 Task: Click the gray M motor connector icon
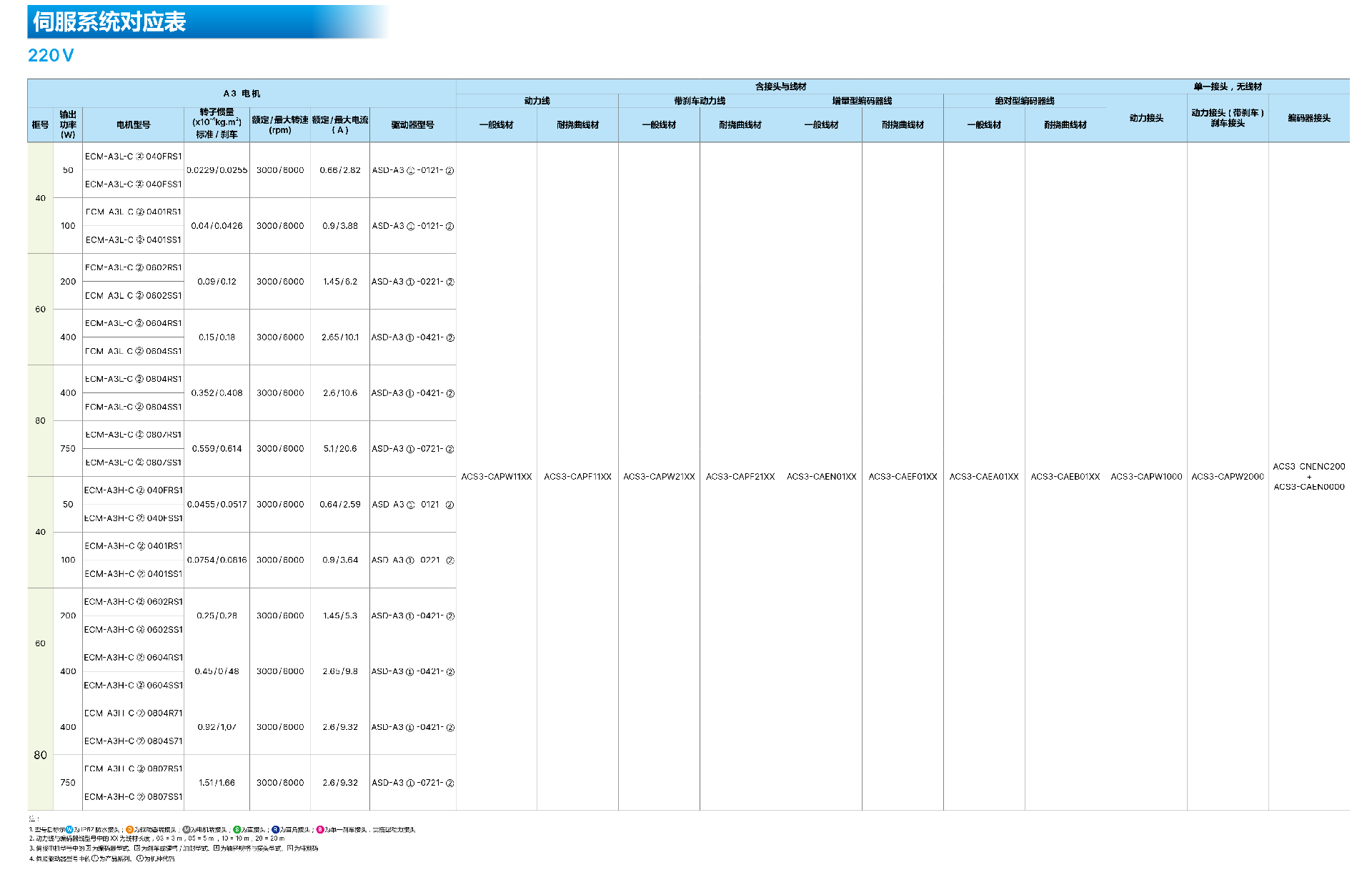[187, 830]
